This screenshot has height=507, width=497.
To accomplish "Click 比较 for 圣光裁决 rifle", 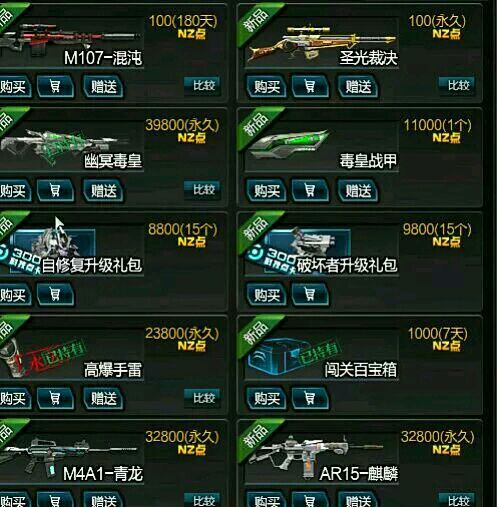I will (x=458, y=86).
